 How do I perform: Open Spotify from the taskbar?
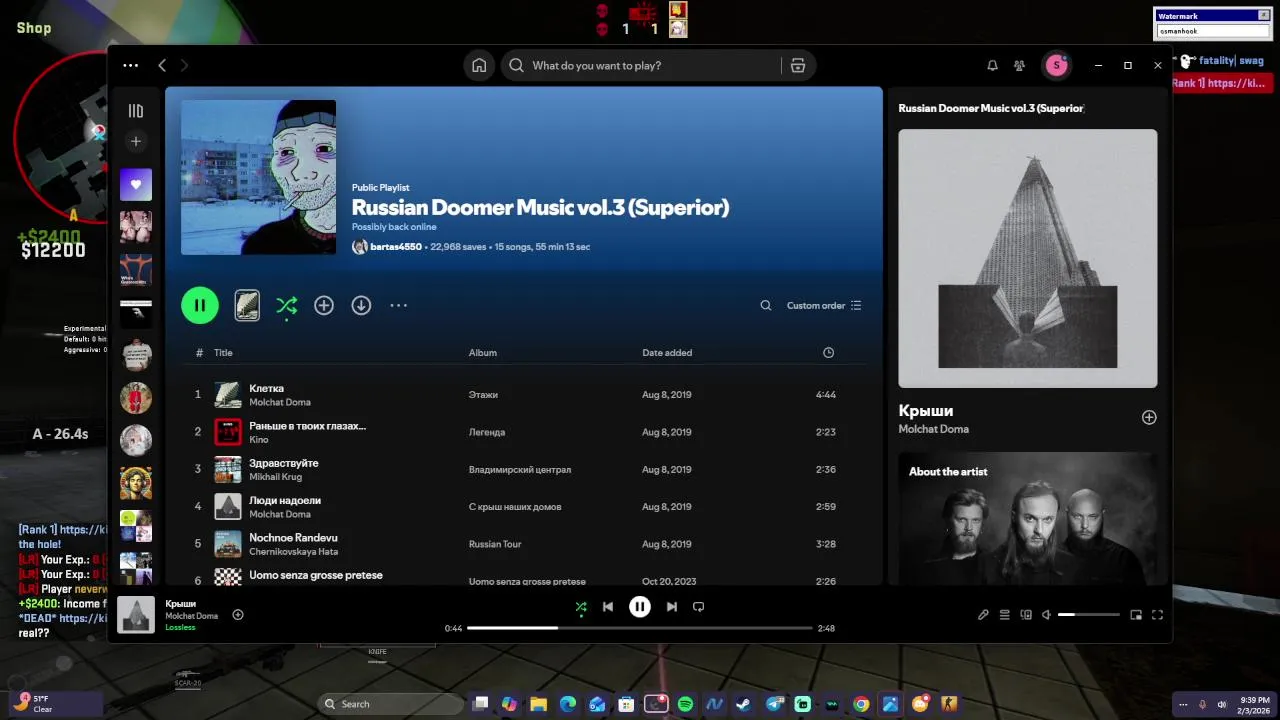pos(685,704)
